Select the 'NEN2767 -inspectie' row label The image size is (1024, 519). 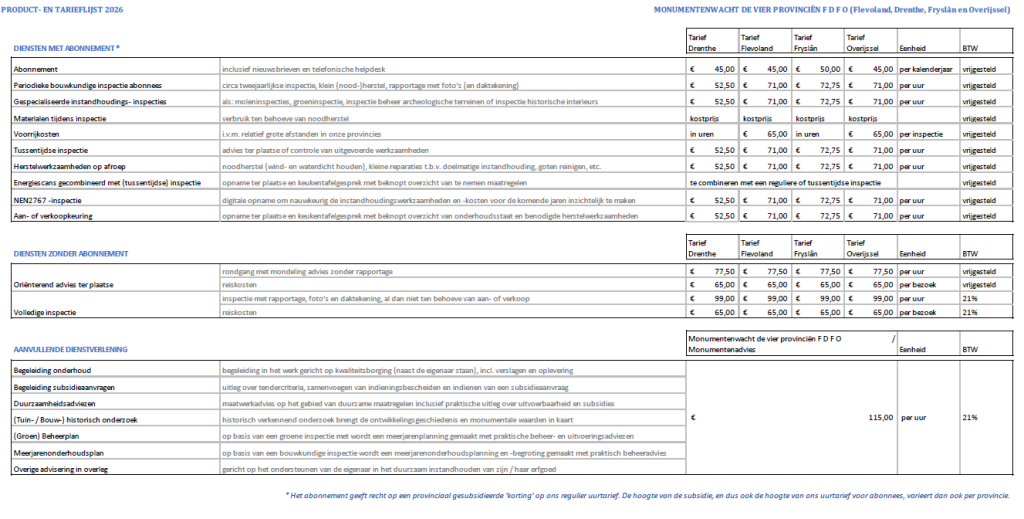[x=48, y=199]
